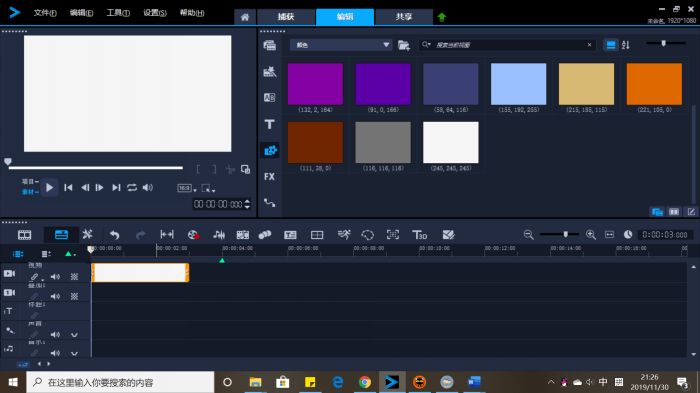
Task: Click the 3D Title editor tool (T3D)
Action: [420, 235]
